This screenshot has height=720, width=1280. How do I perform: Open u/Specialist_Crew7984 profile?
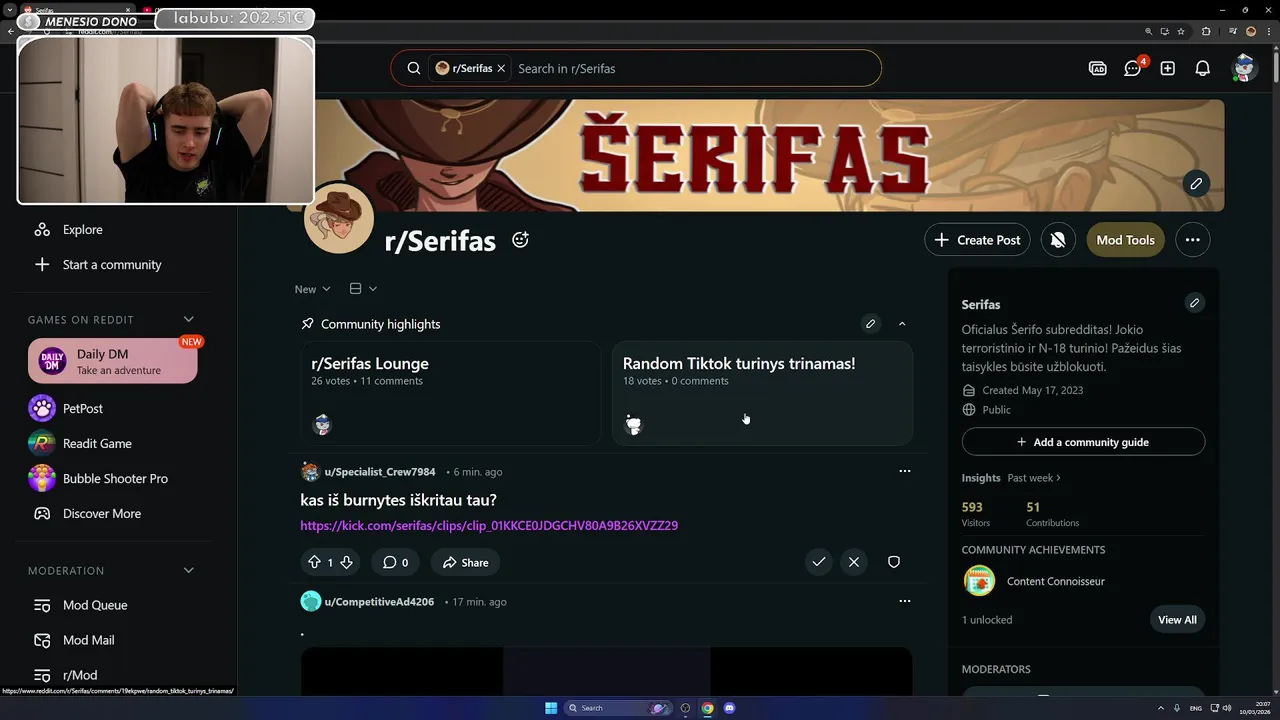[x=380, y=472]
